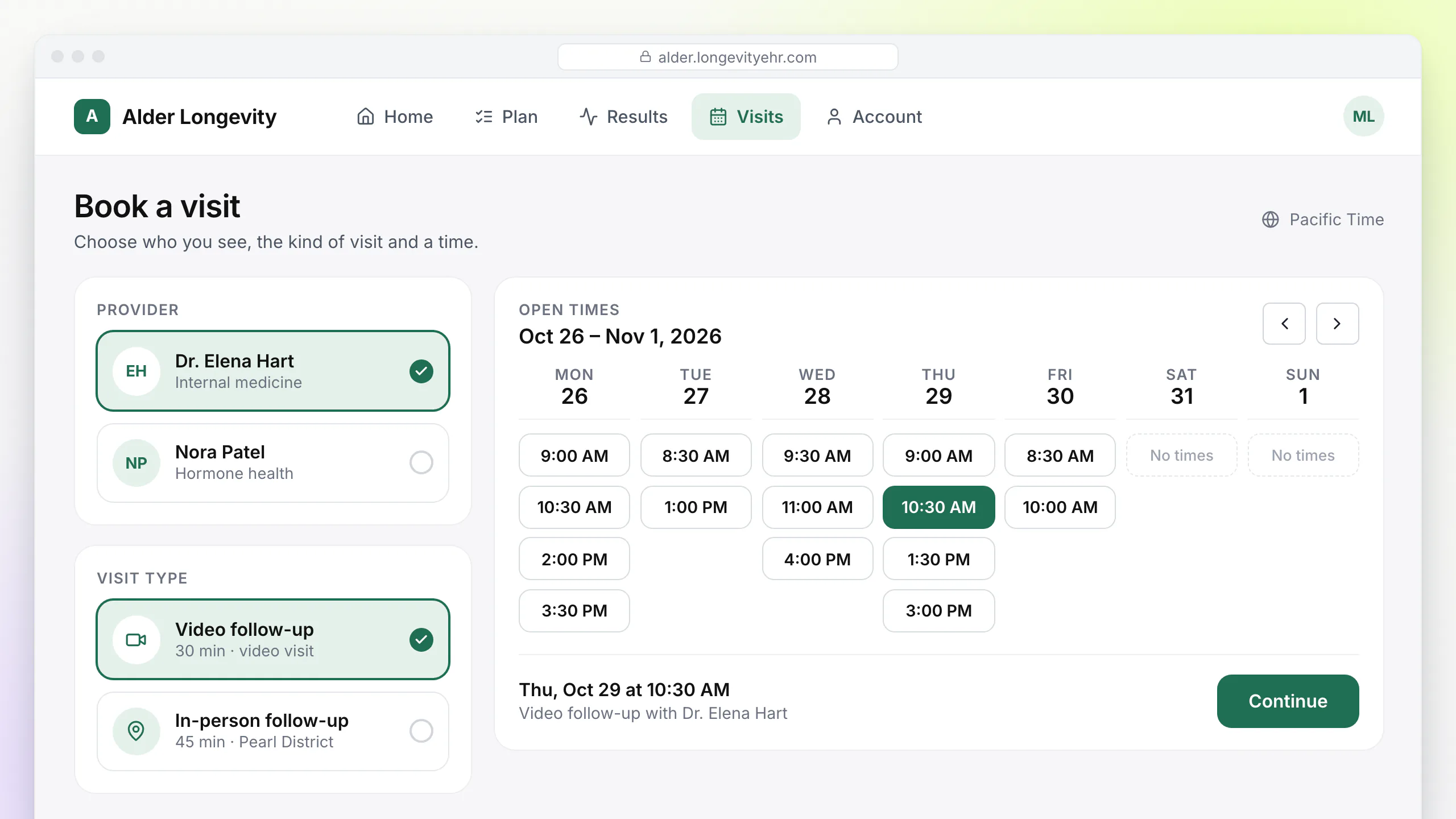Open the Home tab
1456x819 pixels.
395,117
